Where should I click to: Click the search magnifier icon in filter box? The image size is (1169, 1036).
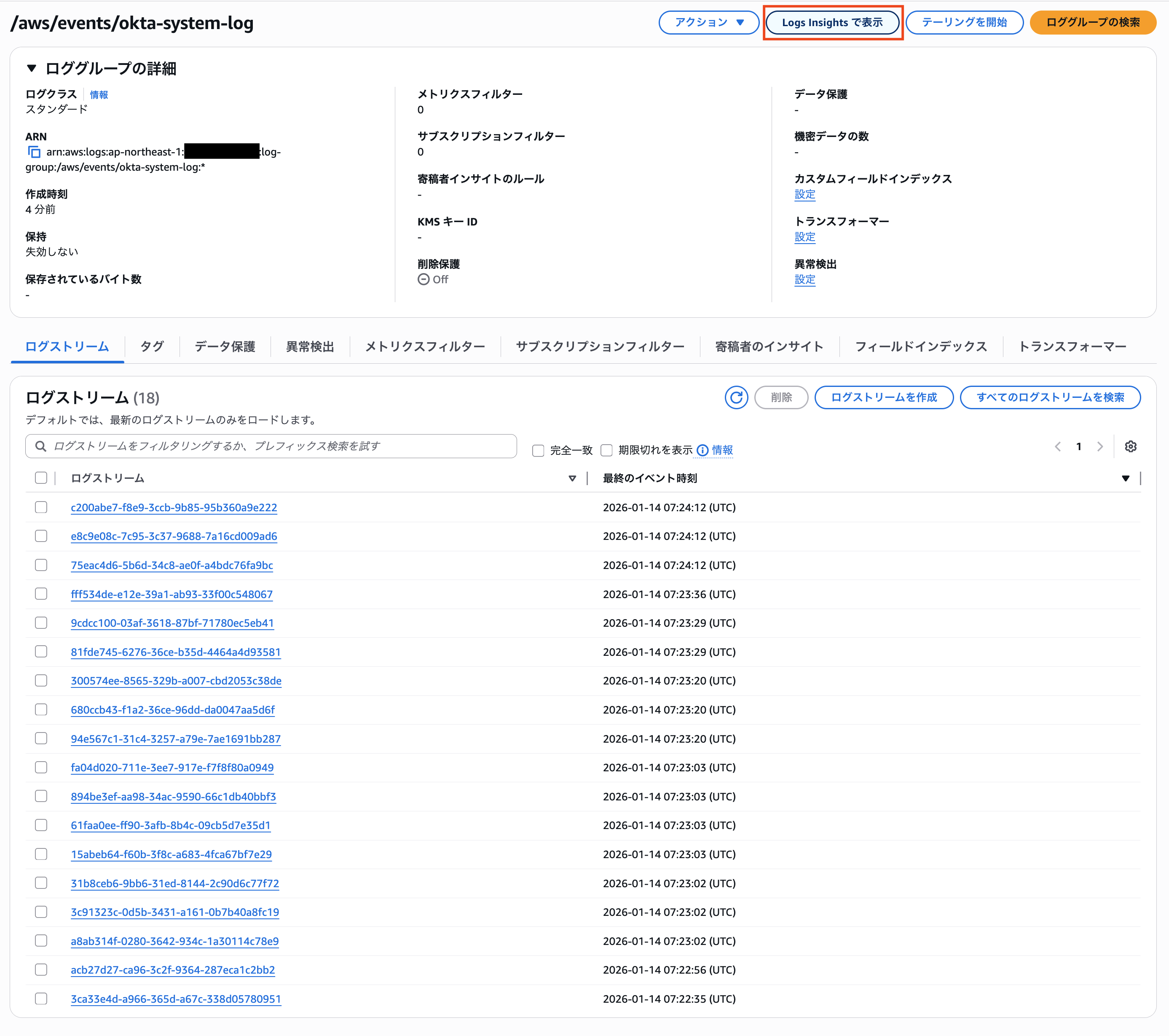pyautogui.click(x=41, y=446)
